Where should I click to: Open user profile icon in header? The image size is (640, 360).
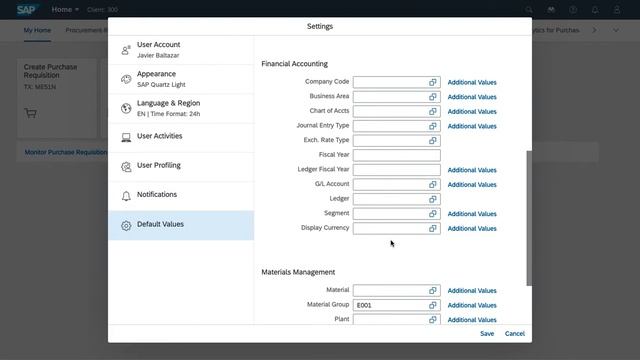coord(617,10)
